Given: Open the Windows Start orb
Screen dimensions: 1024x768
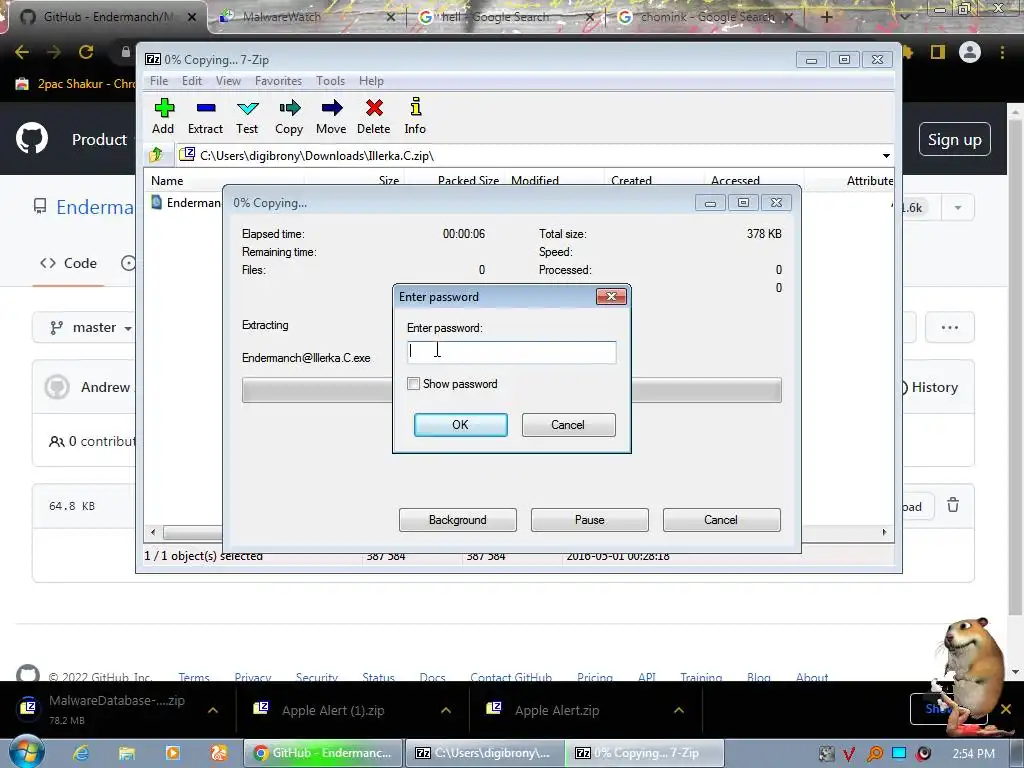Looking at the screenshot, I should click(27, 752).
